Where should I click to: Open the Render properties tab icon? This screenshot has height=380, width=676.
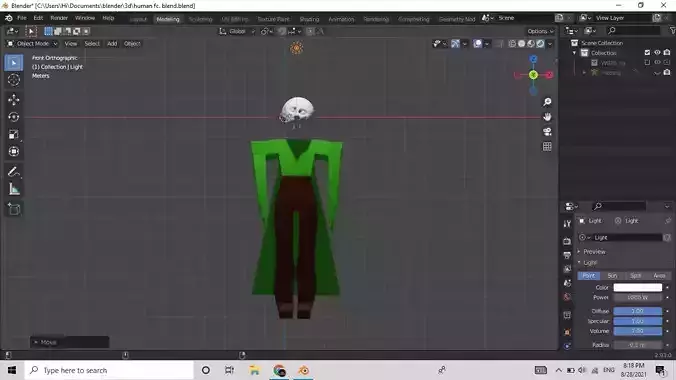567,241
